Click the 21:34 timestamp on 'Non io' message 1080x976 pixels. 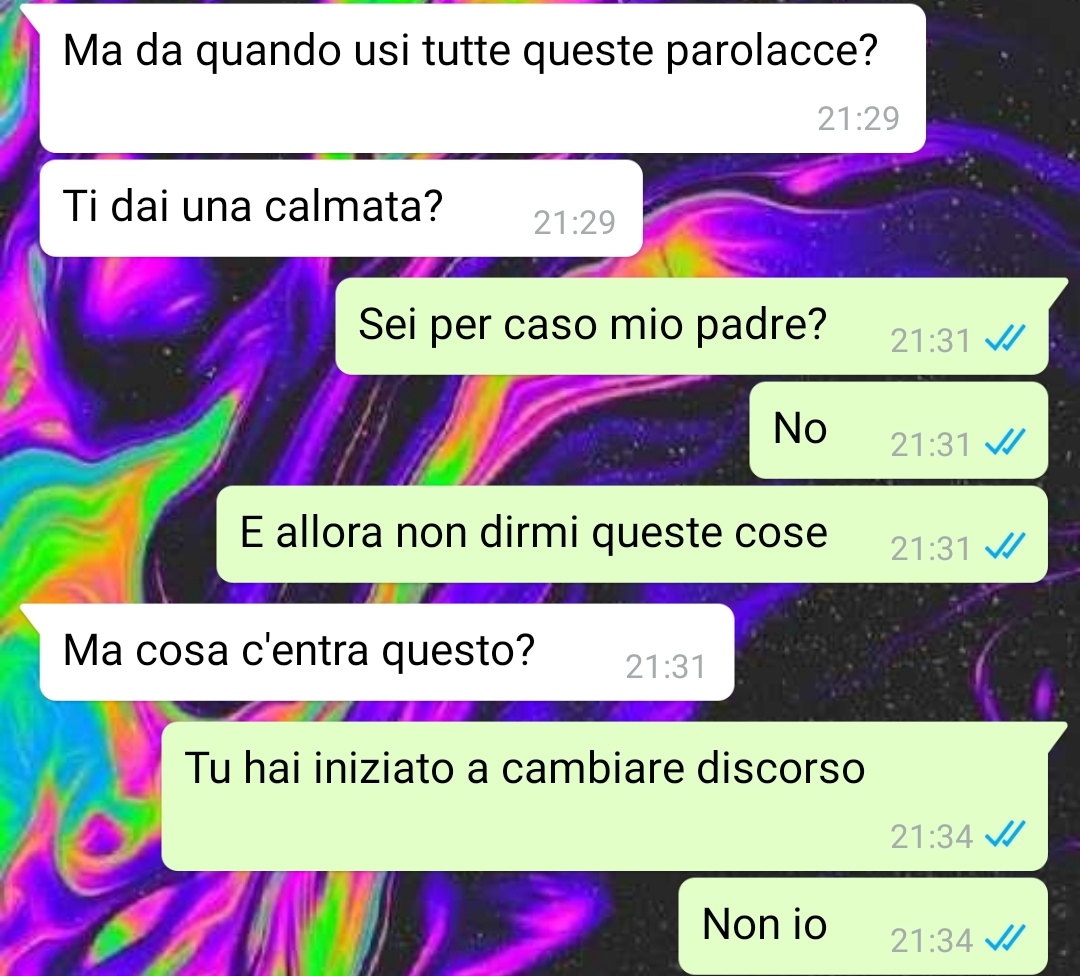[931, 940]
